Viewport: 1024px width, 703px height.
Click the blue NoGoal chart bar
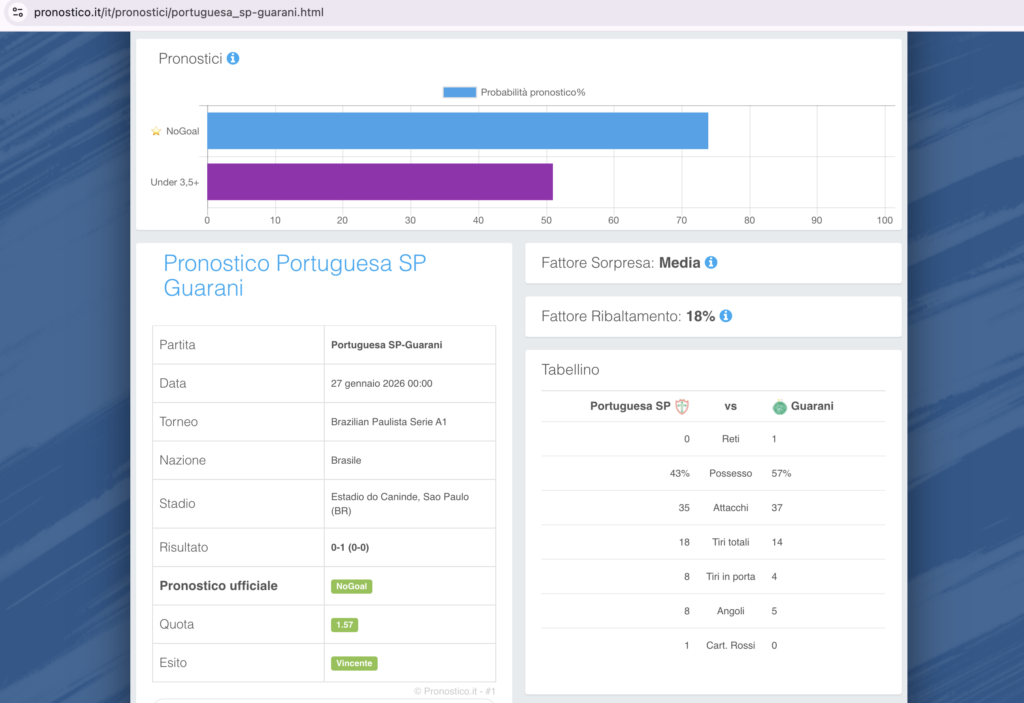(457, 131)
